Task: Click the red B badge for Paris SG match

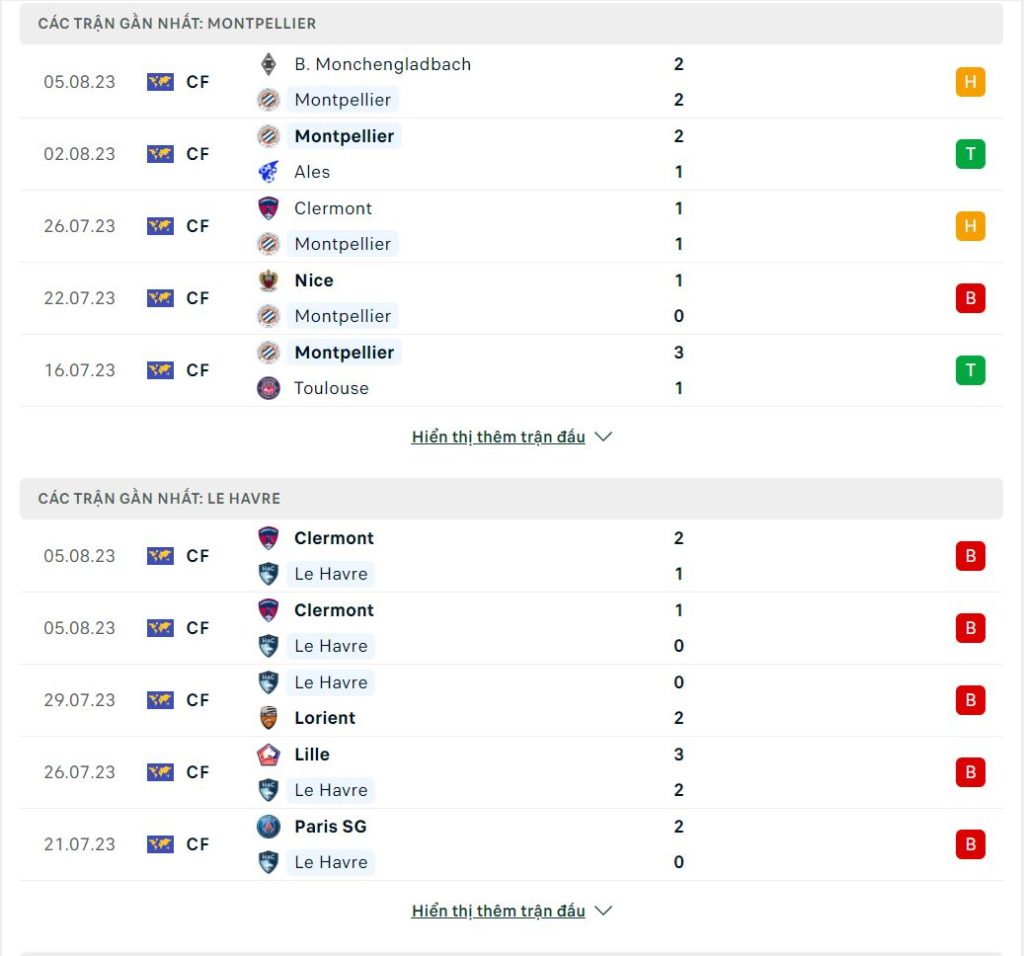Action: [970, 844]
